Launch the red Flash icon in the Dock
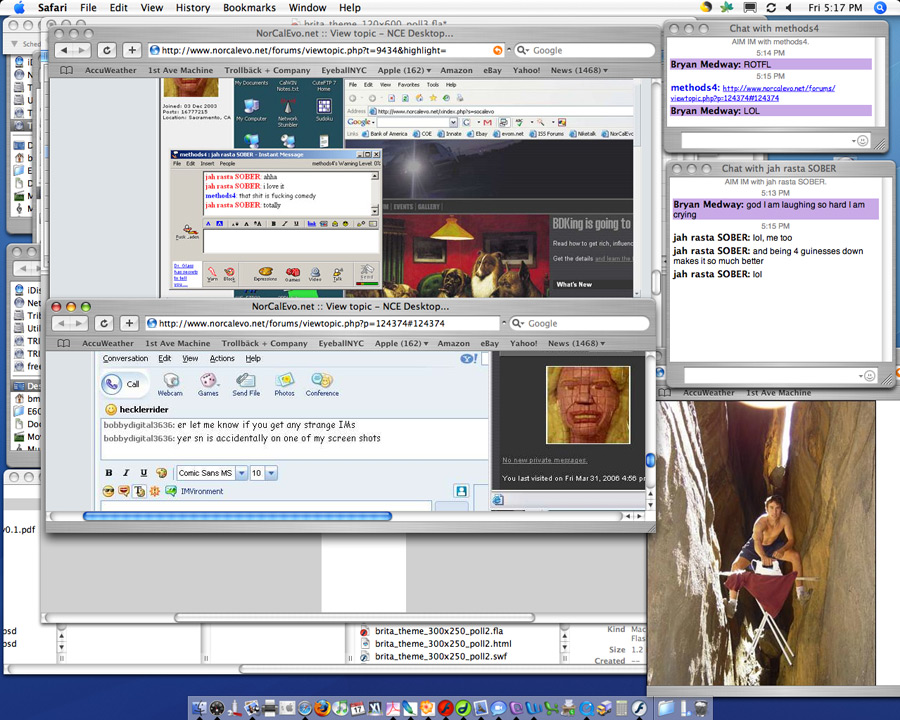 coord(445,708)
